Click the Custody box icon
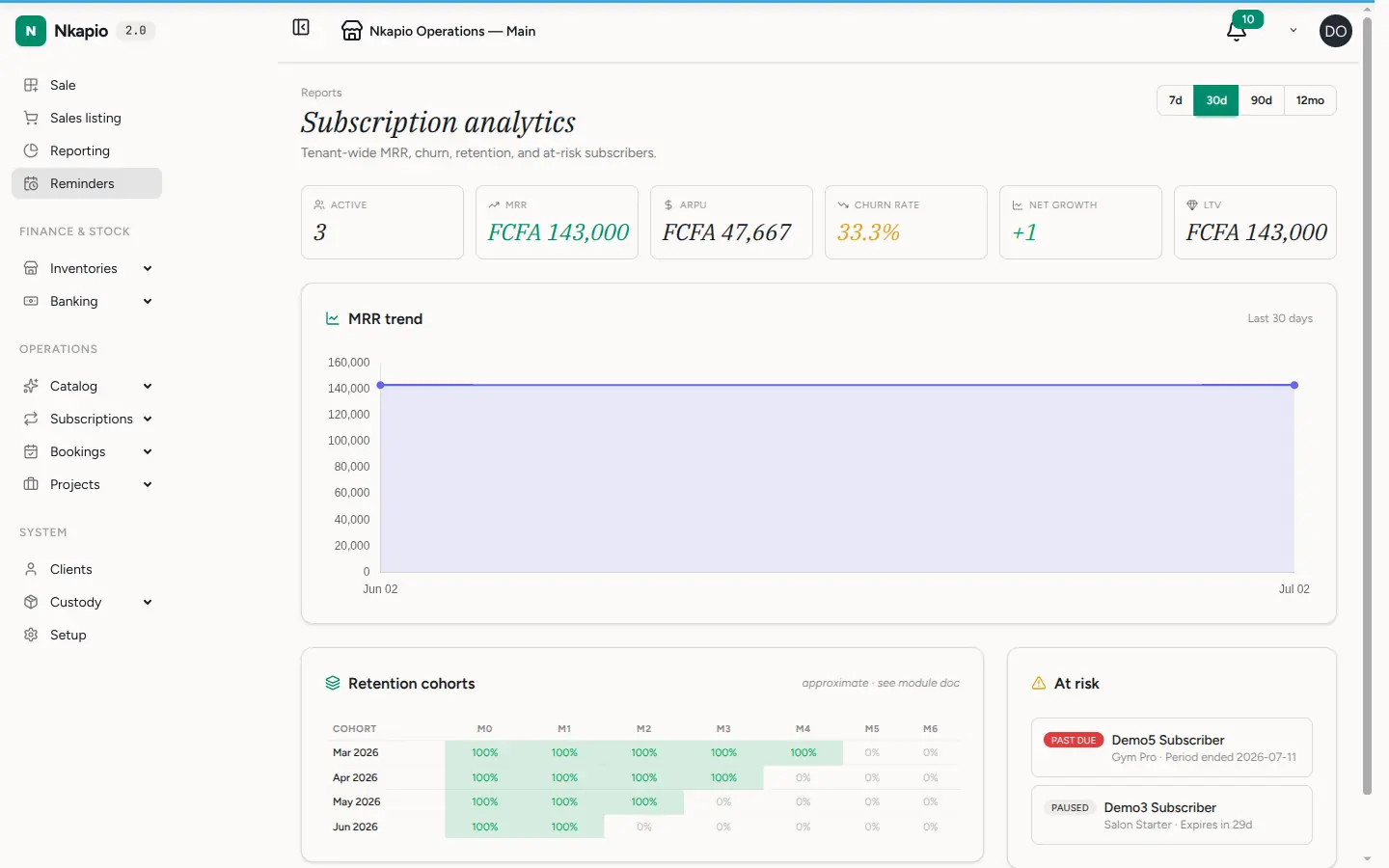1389x868 pixels. coord(31,602)
